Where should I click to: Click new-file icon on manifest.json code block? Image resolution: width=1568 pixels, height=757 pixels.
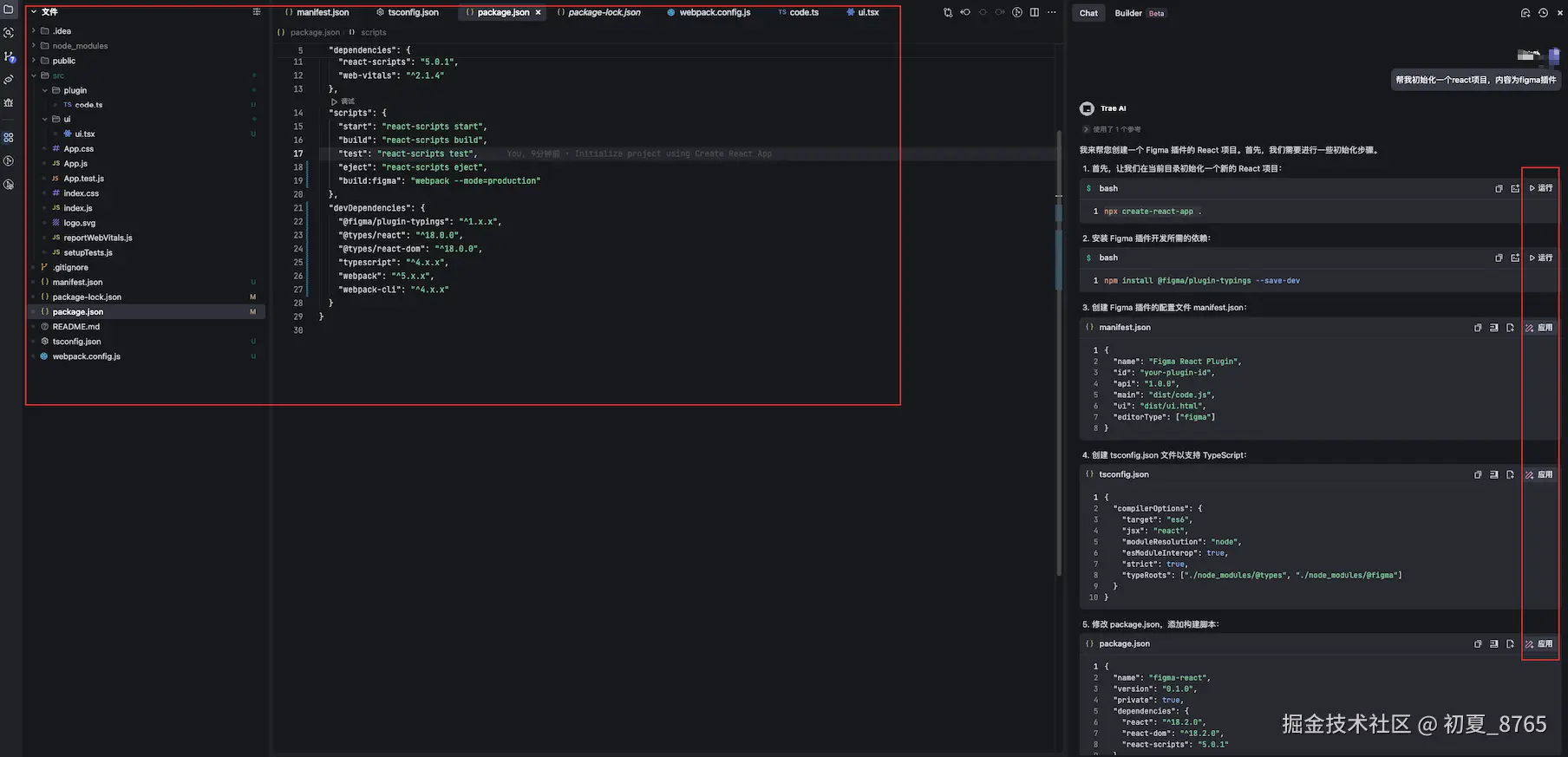click(1510, 328)
